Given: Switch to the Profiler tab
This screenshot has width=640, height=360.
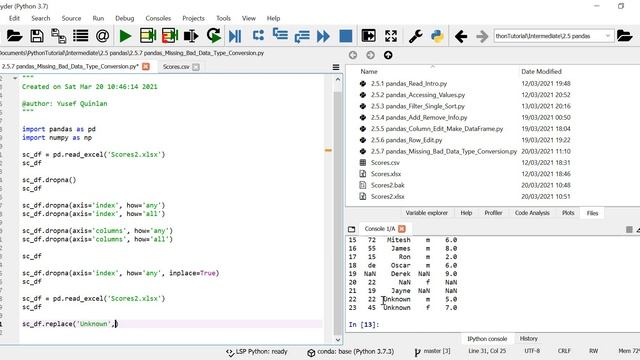Looking at the screenshot, I should click(x=493, y=213).
